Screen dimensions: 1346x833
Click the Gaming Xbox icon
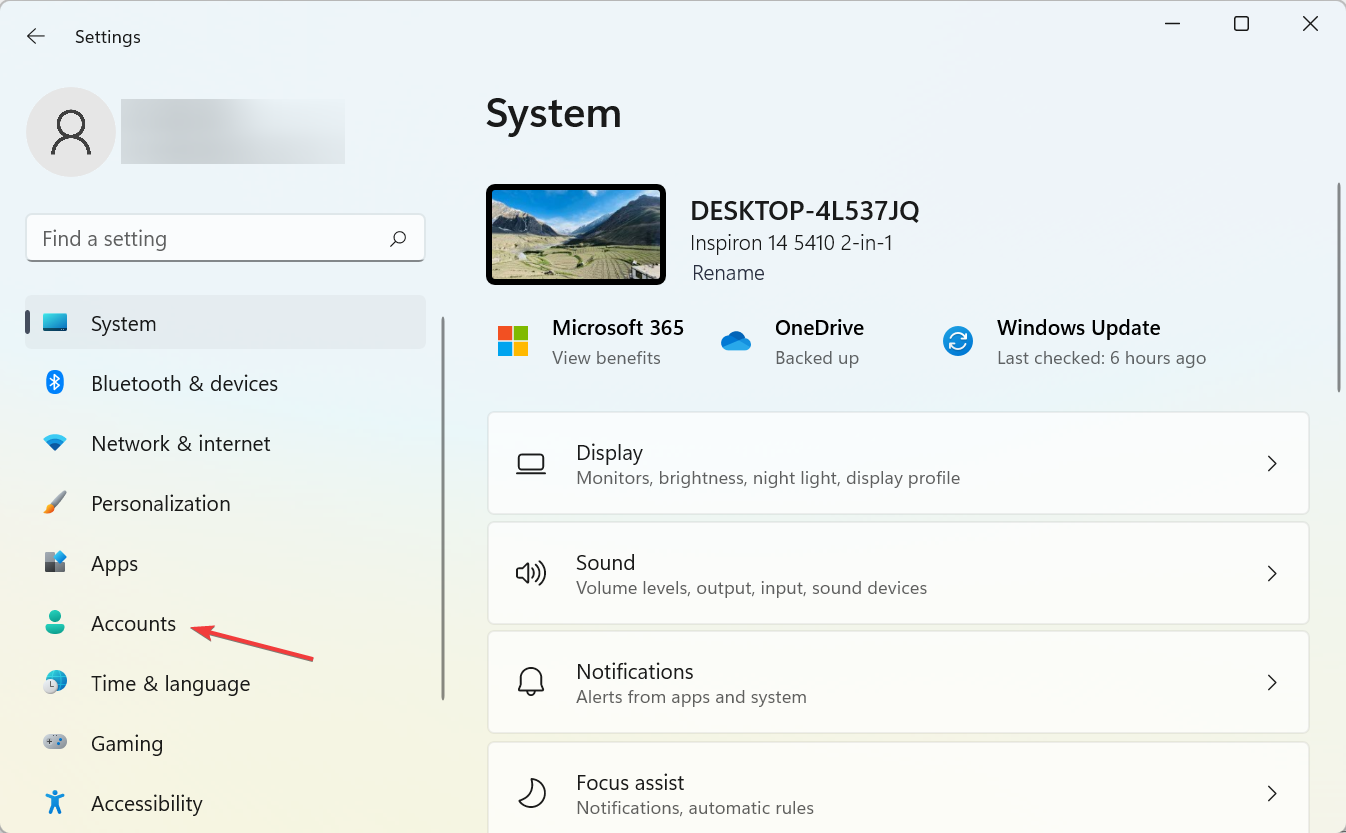point(54,743)
